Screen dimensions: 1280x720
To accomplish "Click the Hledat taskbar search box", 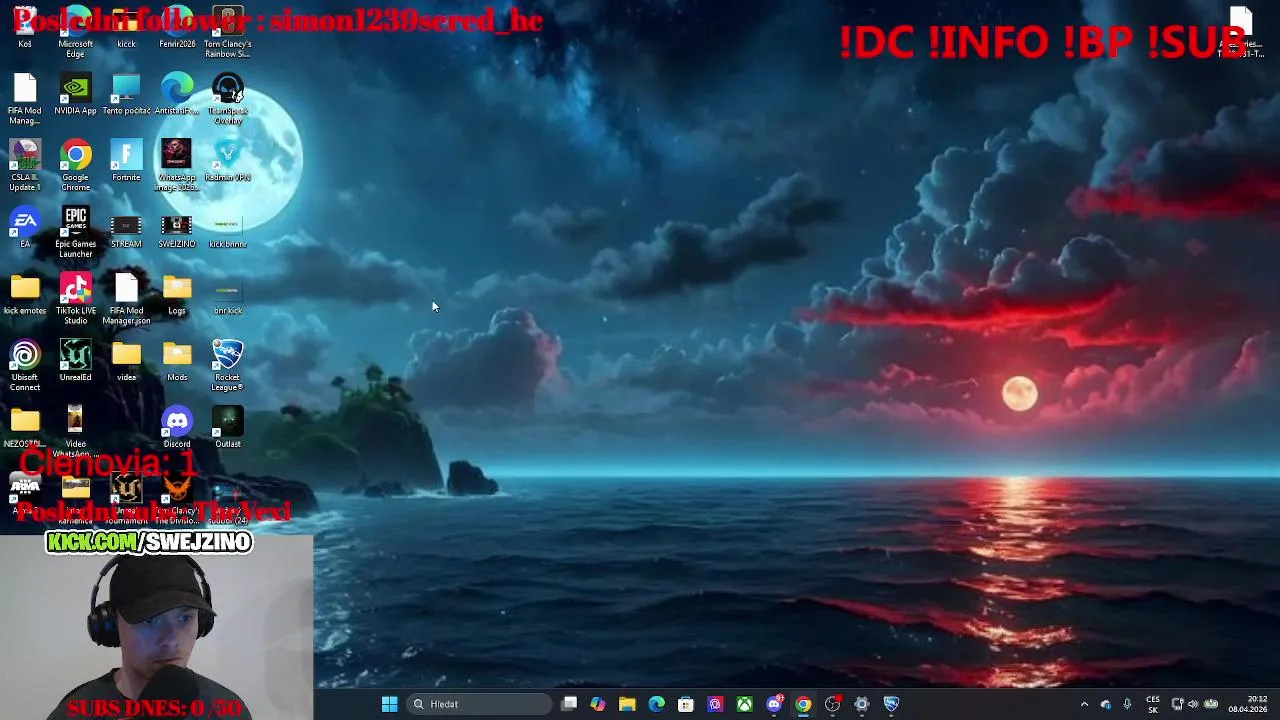I will pos(481,704).
